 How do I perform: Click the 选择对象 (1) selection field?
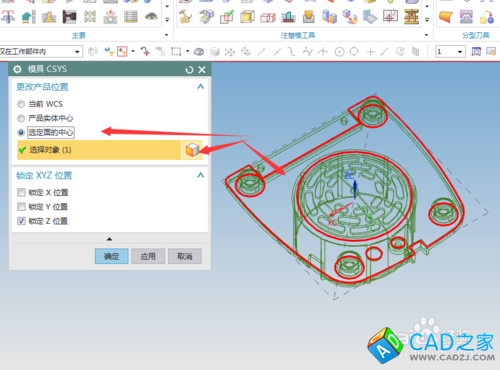coord(99,150)
